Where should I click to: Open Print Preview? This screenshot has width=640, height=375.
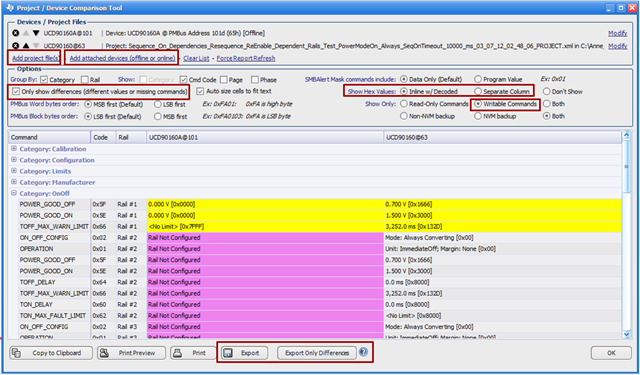pyautogui.click(x=131, y=353)
